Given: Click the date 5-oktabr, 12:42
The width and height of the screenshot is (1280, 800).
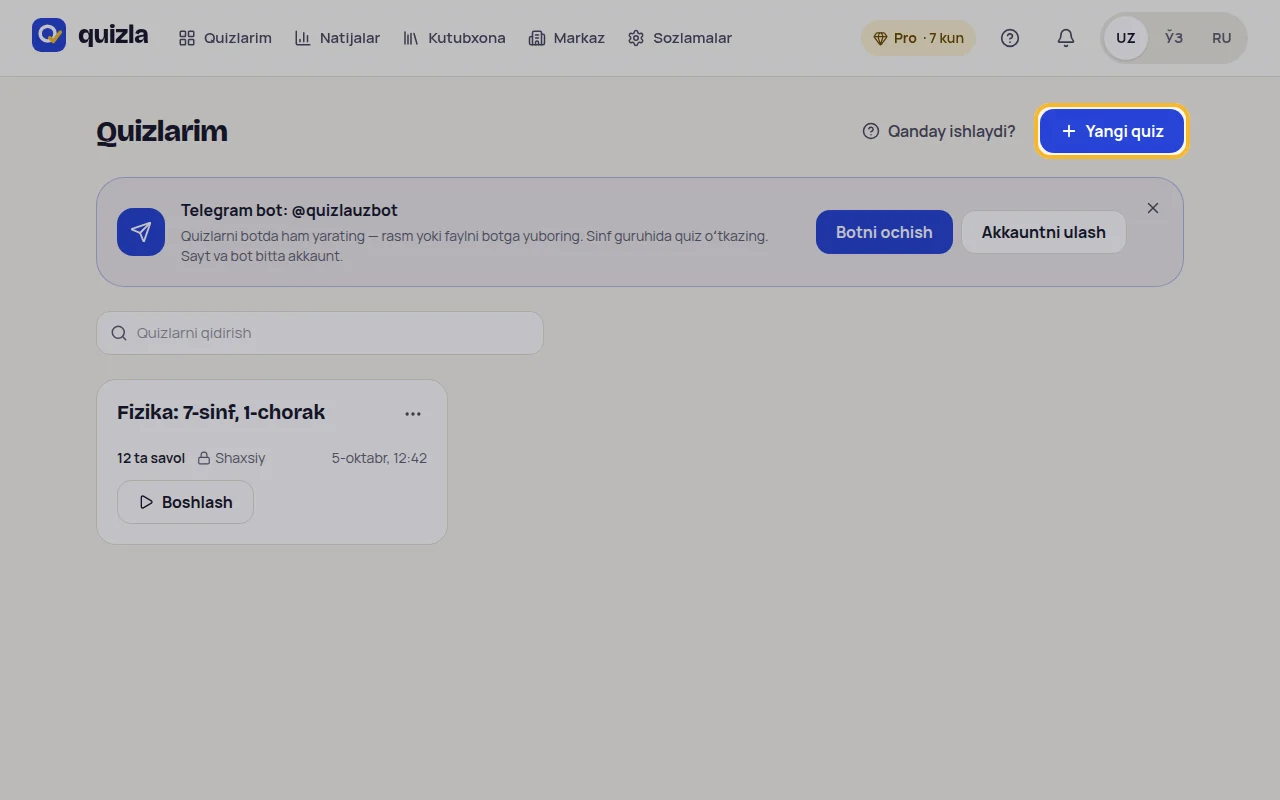Looking at the screenshot, I should (379, 458).
